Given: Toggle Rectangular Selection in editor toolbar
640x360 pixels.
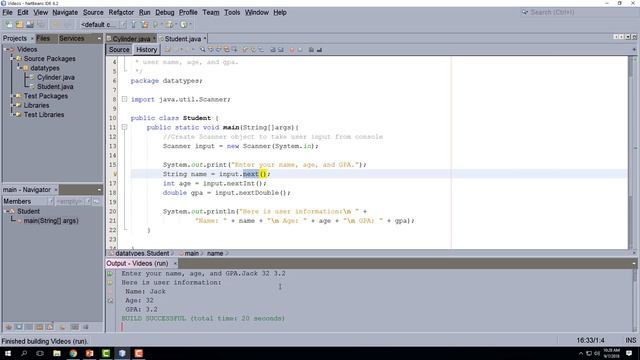Looking at the screenshot, I should (235, 50).
